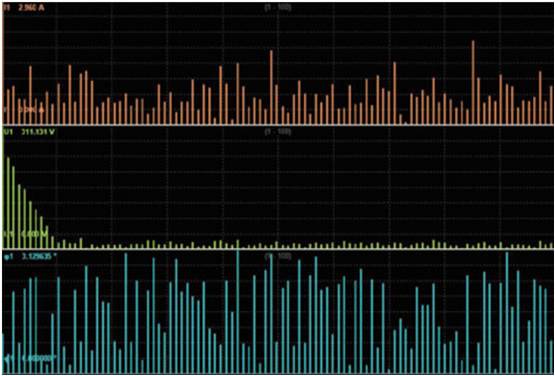Viewport: 555px width, 376px height.
Task: Select the second green voltage harmonic bar
Action: coord(8,203)
